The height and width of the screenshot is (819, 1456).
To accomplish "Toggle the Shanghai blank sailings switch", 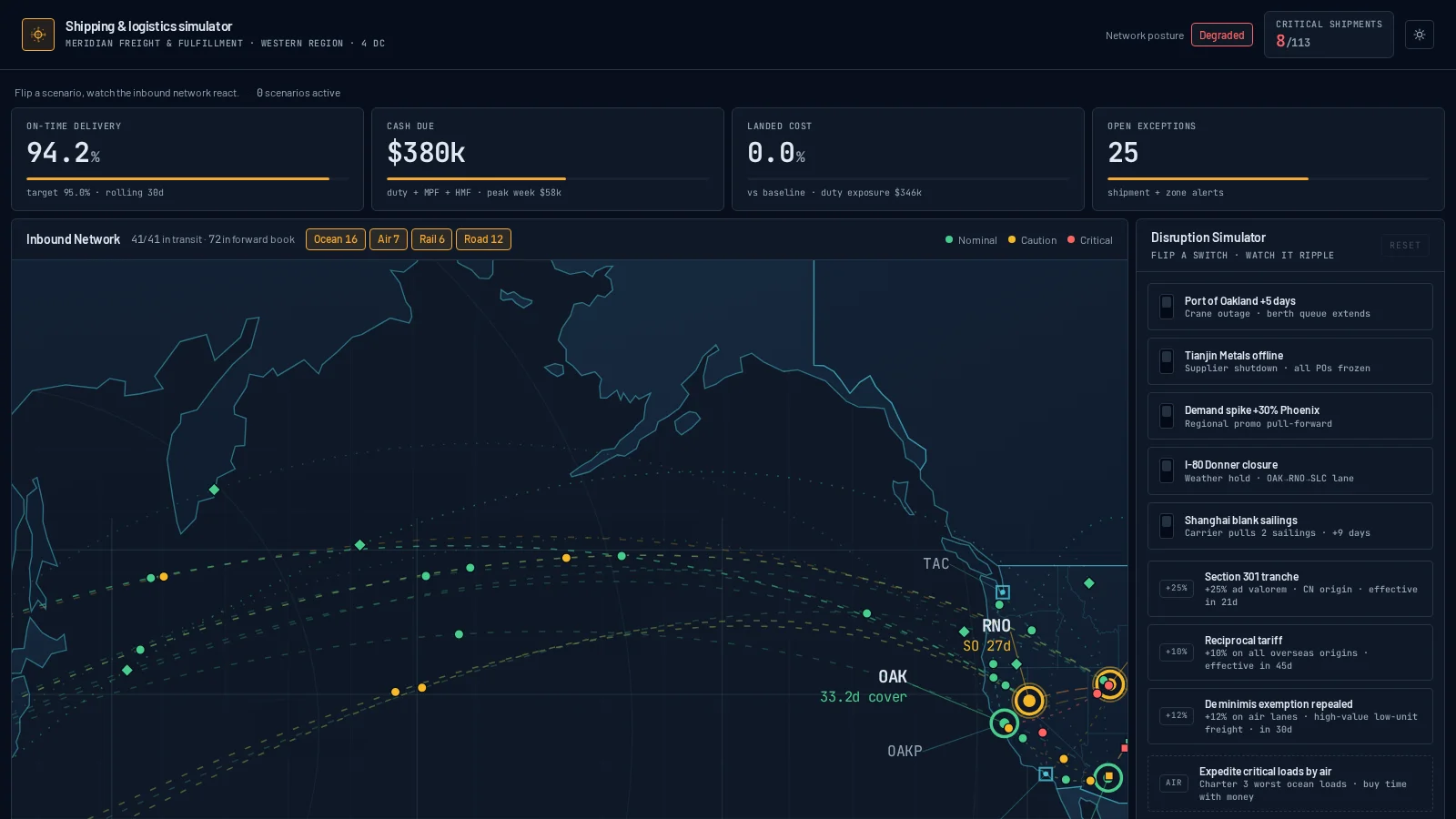I will coord(1167,526).
